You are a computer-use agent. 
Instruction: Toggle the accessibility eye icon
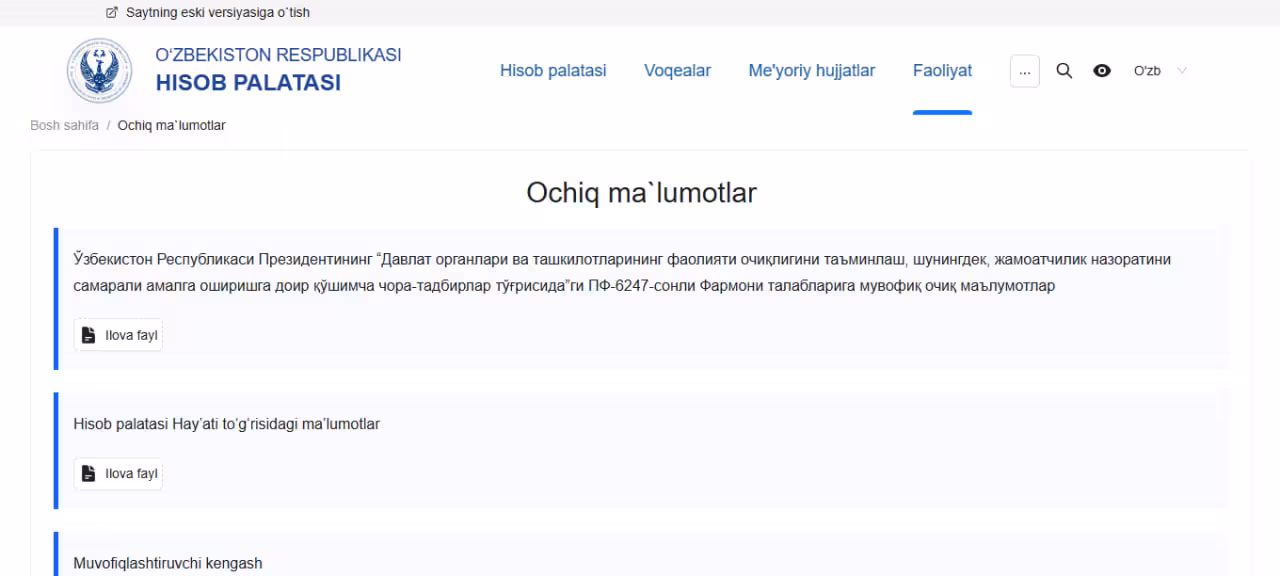pyautogui.click(x=1102, y=71)
